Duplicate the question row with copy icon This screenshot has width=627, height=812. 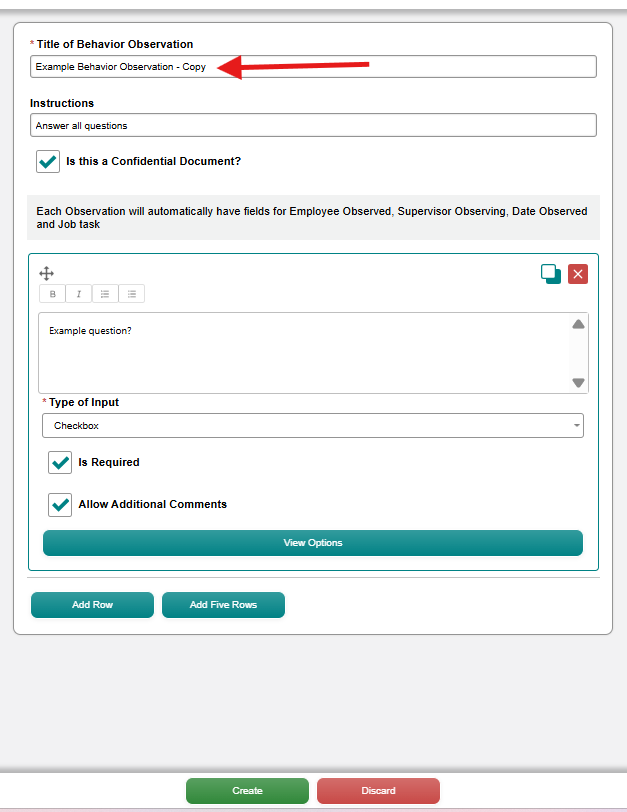tap(551, 274)
